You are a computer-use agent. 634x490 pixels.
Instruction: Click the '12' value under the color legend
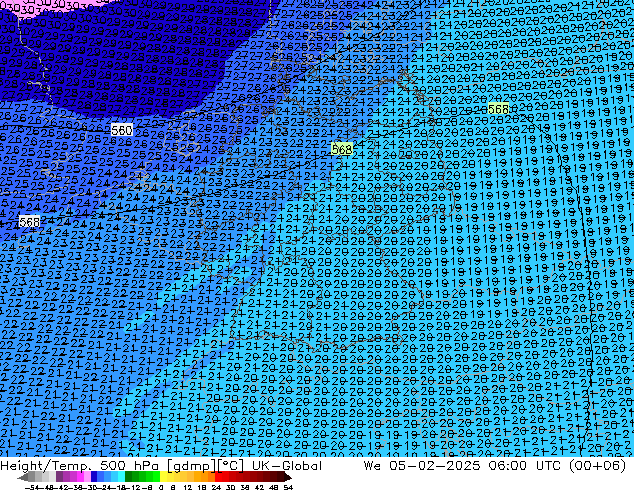[x=187, y=487]
